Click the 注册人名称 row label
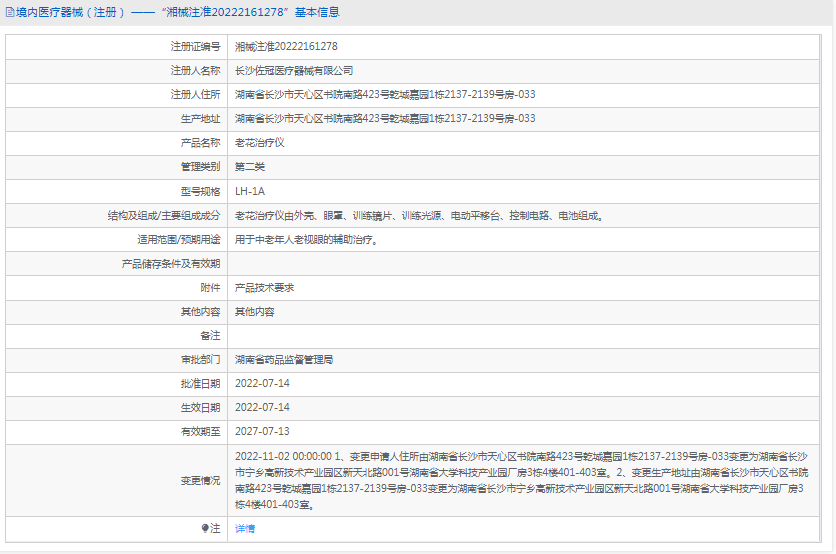836x554 pixels. pyautogui.click(x=195, y=70)
